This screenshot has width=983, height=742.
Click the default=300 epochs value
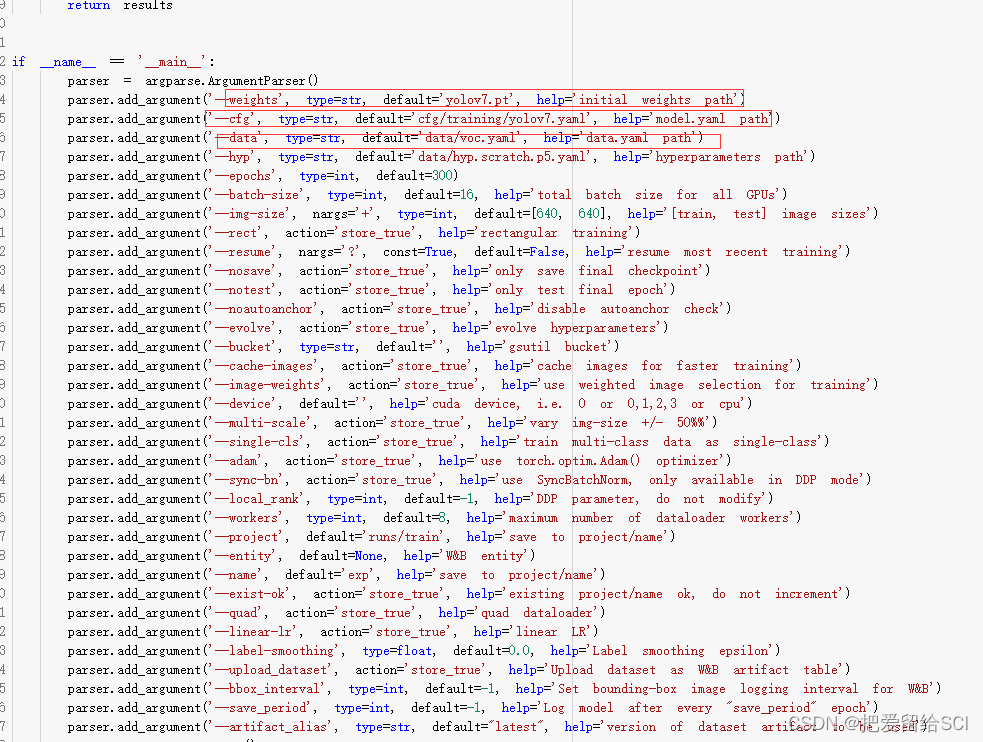click(417, 175)
